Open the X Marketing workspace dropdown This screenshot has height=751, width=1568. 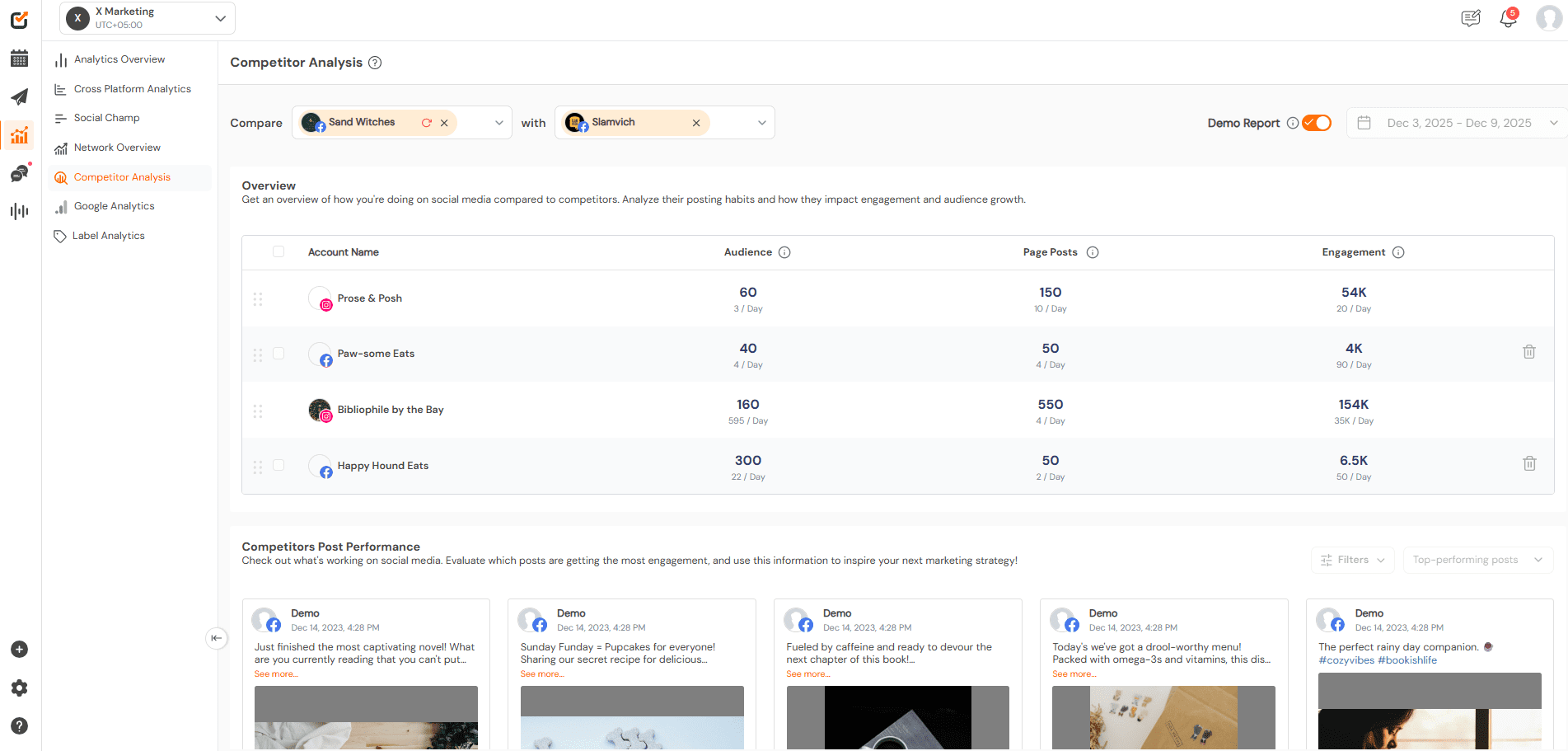[220, 17]
